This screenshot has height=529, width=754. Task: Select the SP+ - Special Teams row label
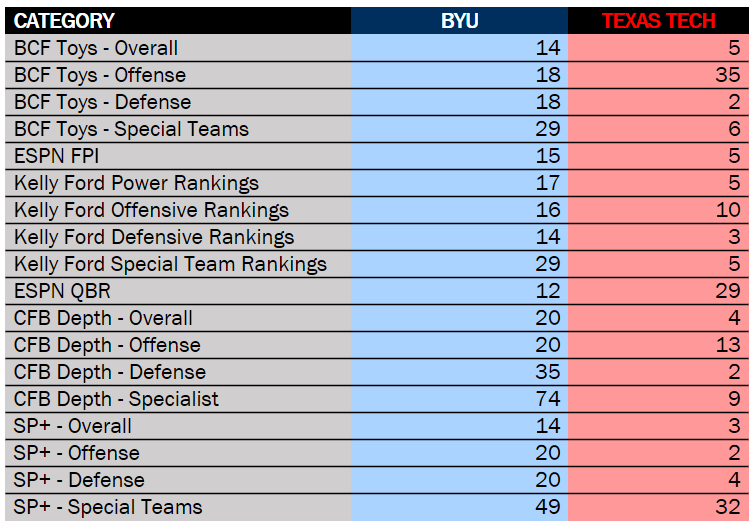108,507
